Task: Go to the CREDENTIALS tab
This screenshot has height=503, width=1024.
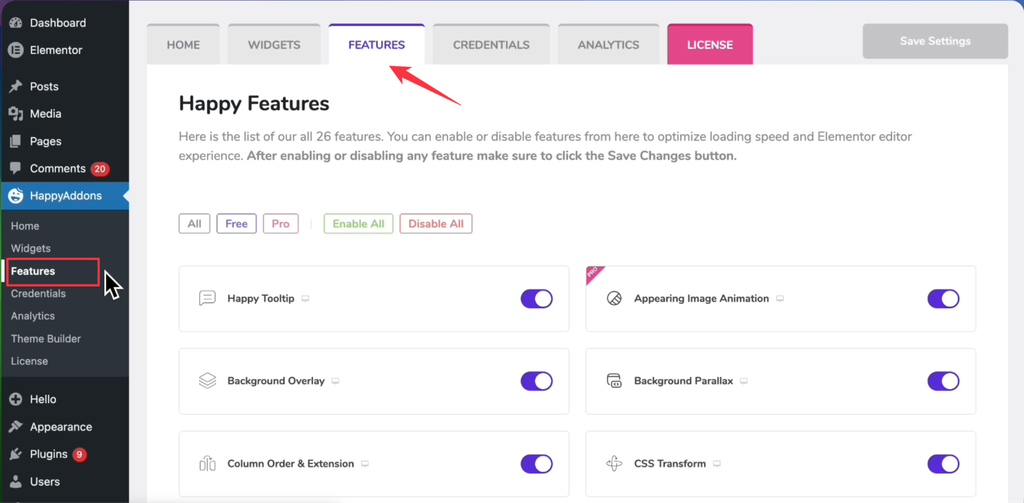Action: (491, 45)
